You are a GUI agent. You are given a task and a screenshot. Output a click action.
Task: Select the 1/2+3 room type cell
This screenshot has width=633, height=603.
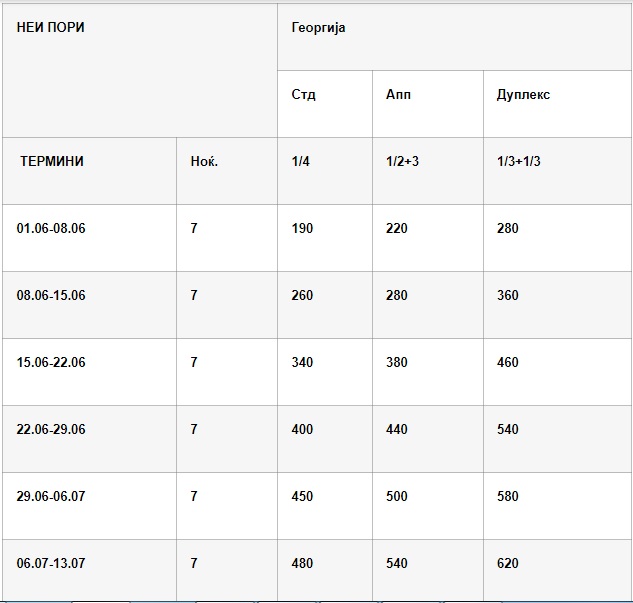(x=402, y=161)
